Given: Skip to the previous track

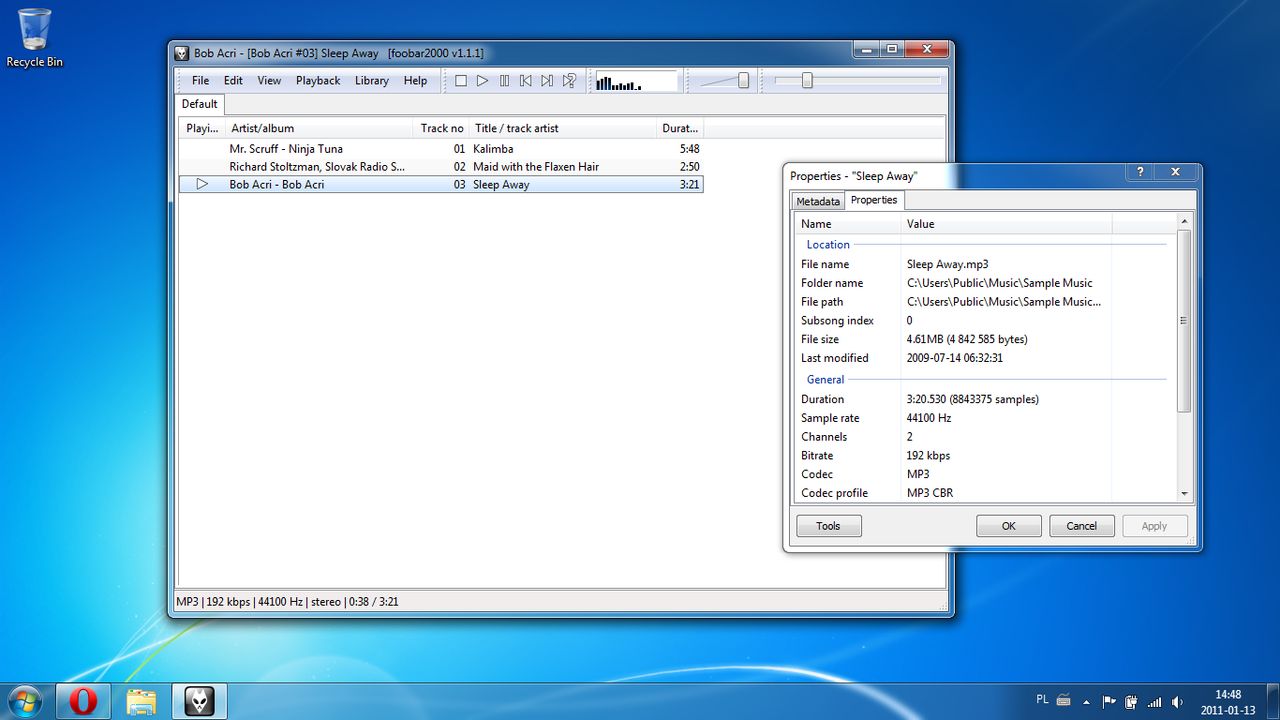Looking at the screenshot, I should click(x=526, y=81).
